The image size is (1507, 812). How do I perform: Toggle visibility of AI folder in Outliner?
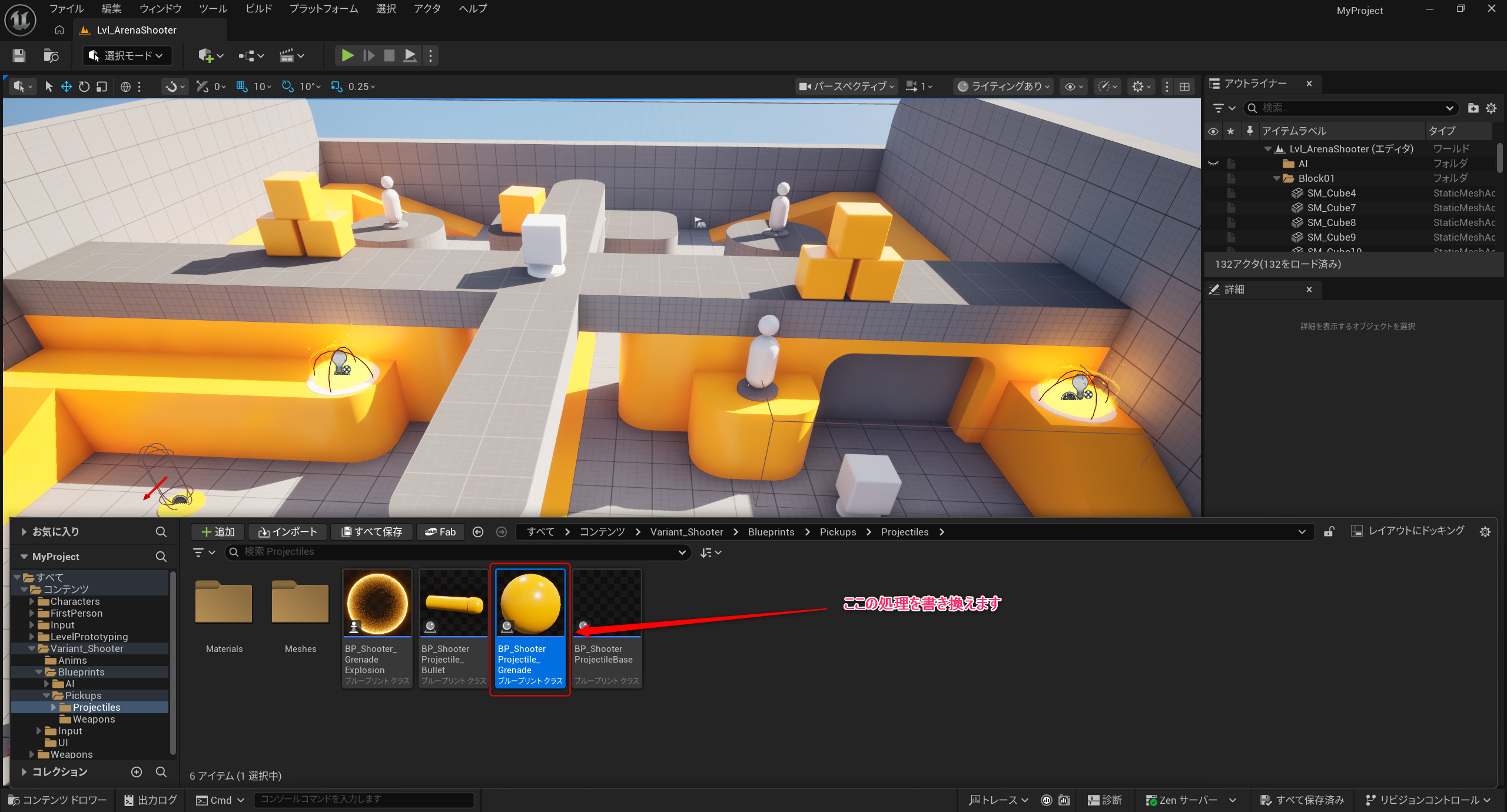point(1213,164)
